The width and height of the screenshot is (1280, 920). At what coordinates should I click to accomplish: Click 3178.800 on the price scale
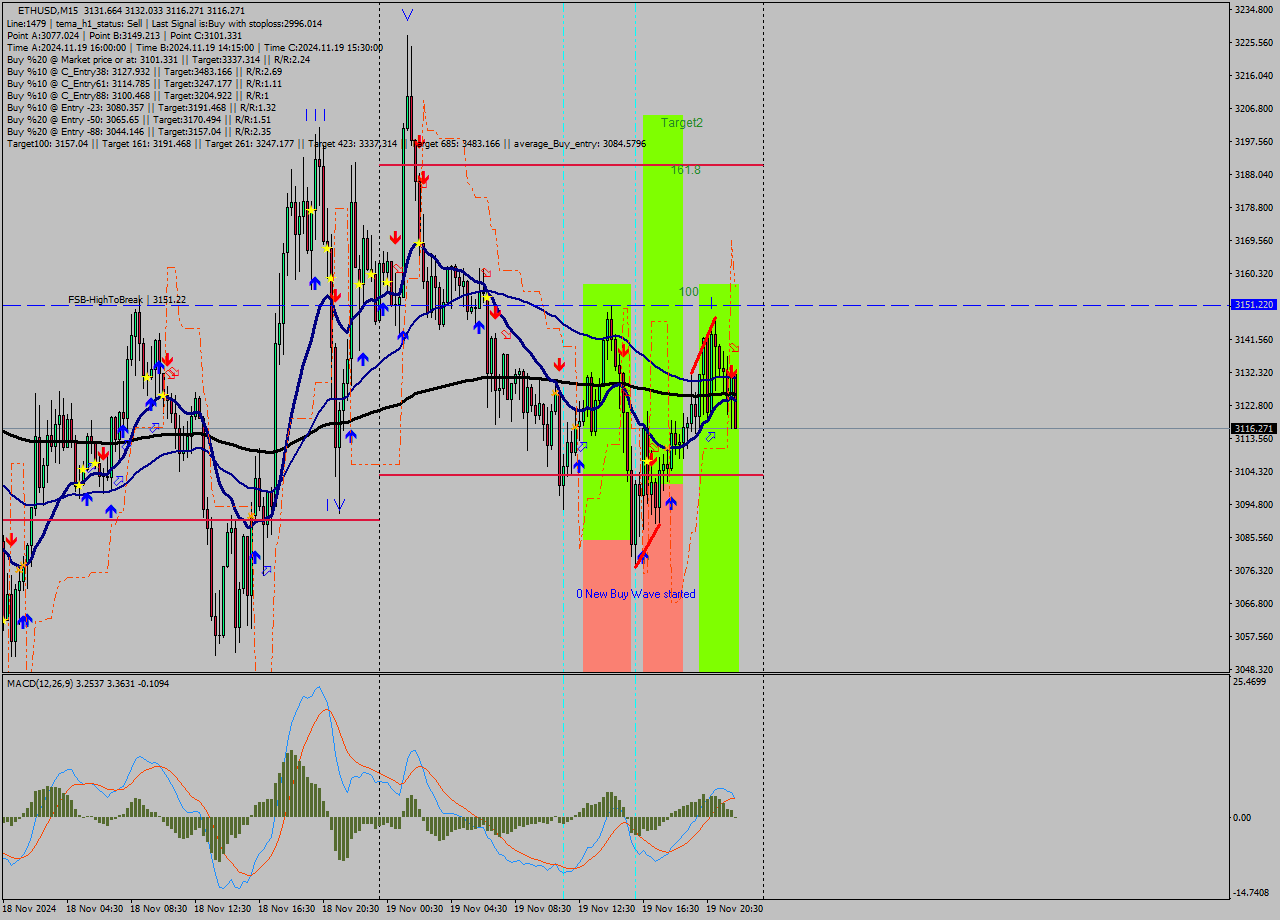pos(1254,207)
